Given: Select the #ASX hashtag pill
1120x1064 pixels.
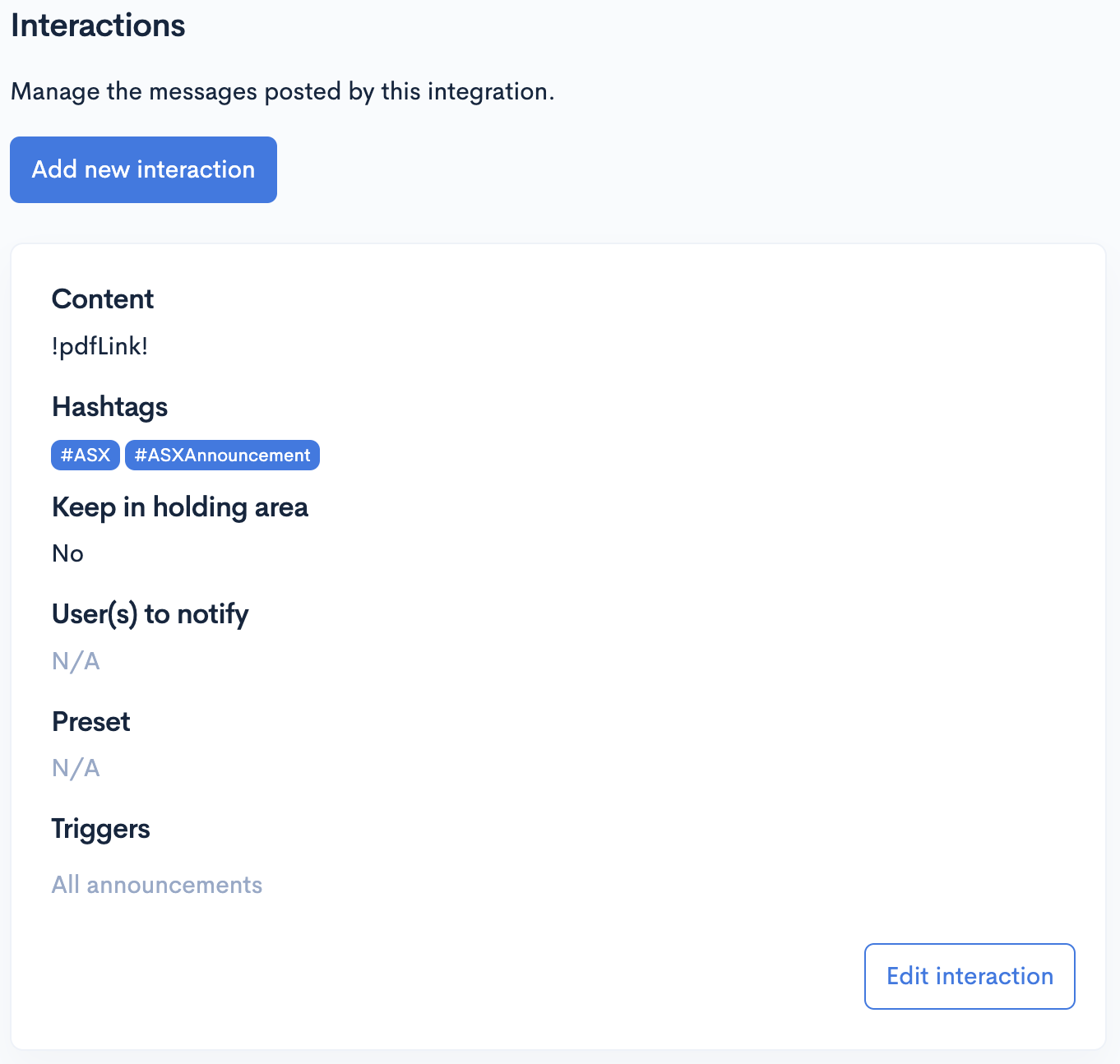Looking at the screenshot, I should point(85,455).
